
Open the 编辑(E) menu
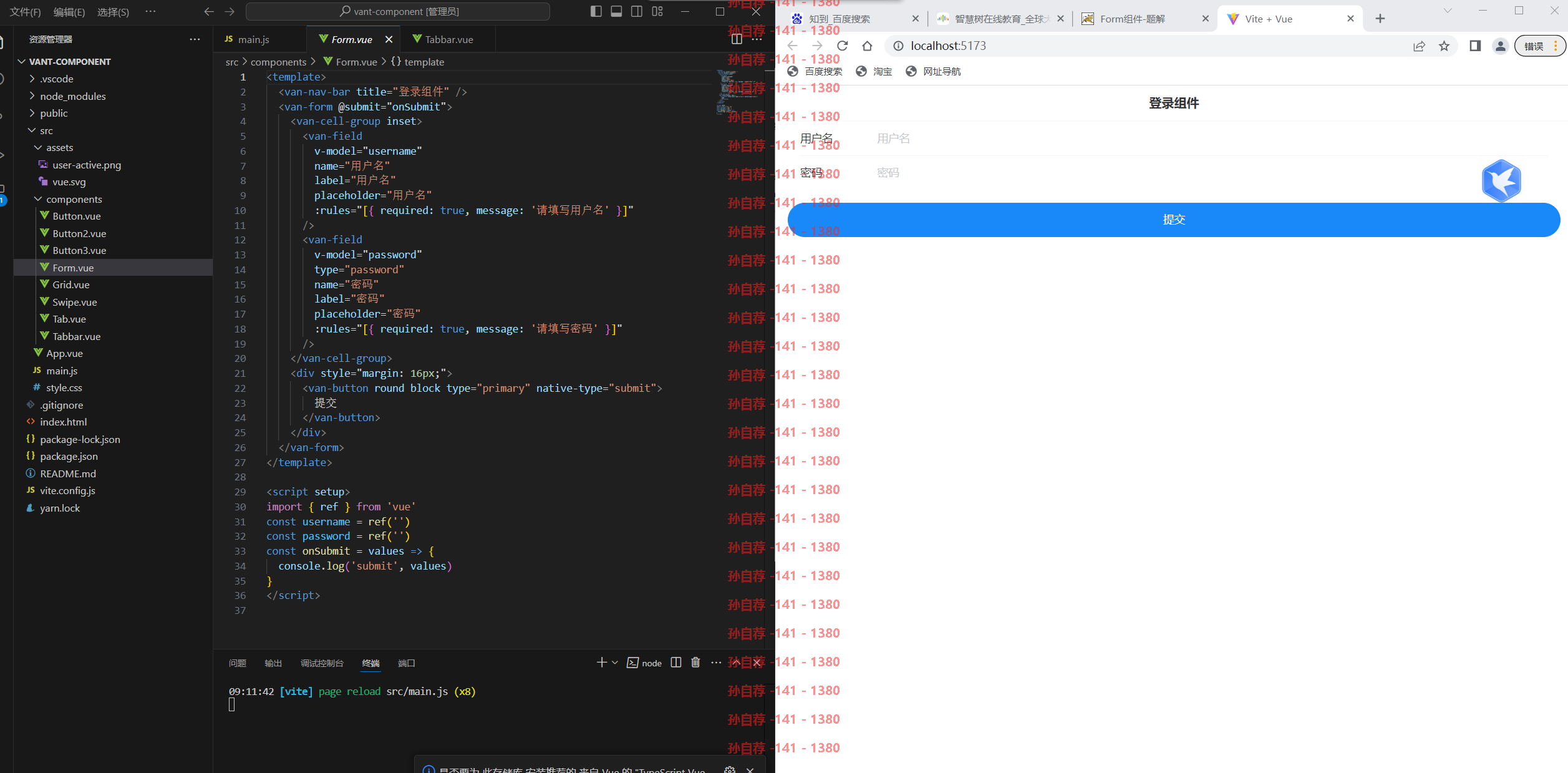coord(69,12)
